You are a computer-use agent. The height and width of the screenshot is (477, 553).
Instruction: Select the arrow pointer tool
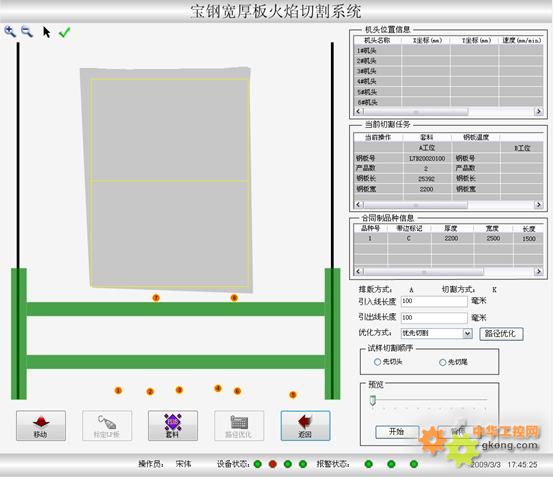[47, 32]
